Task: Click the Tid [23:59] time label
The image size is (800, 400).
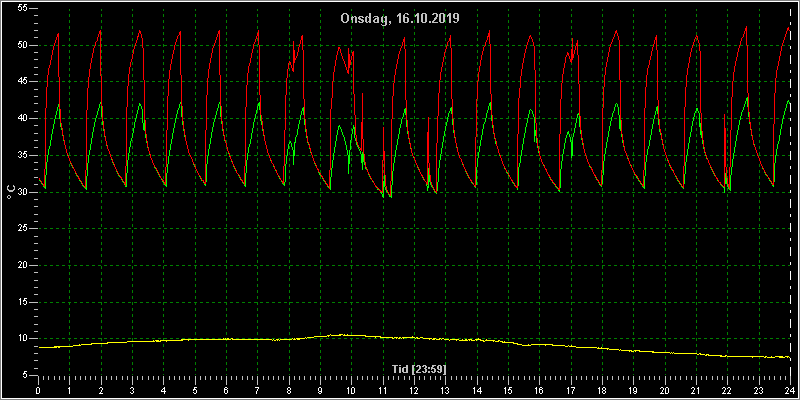Action: [419, 369]
